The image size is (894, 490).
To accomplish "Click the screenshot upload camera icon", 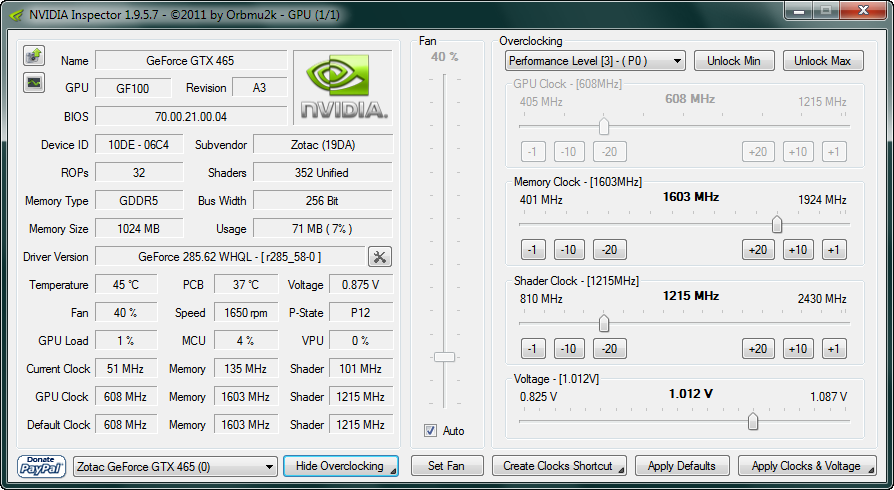I will tap(33, 55).
